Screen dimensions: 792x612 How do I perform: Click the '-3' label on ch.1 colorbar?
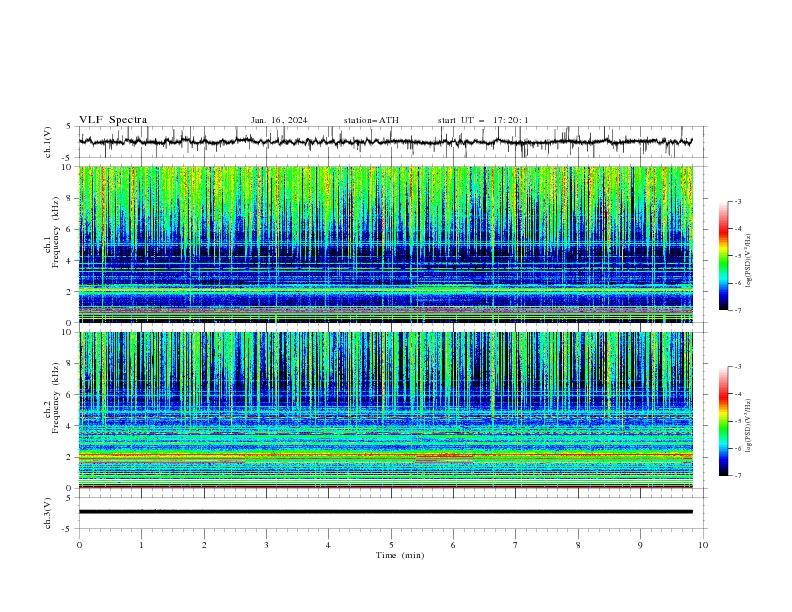pos(737,201)
